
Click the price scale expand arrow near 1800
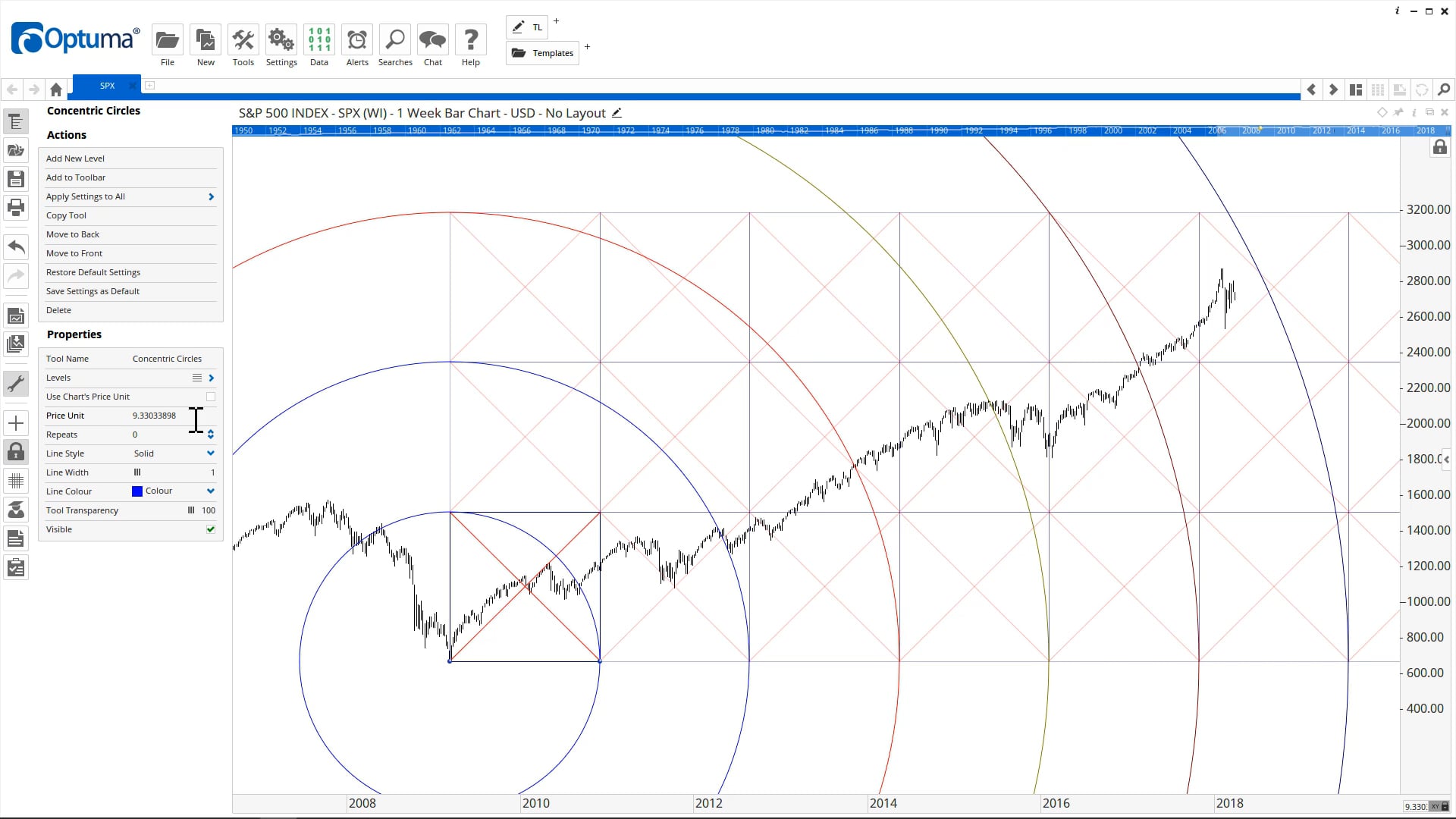pyautogui.click(x=1447, y=459)
